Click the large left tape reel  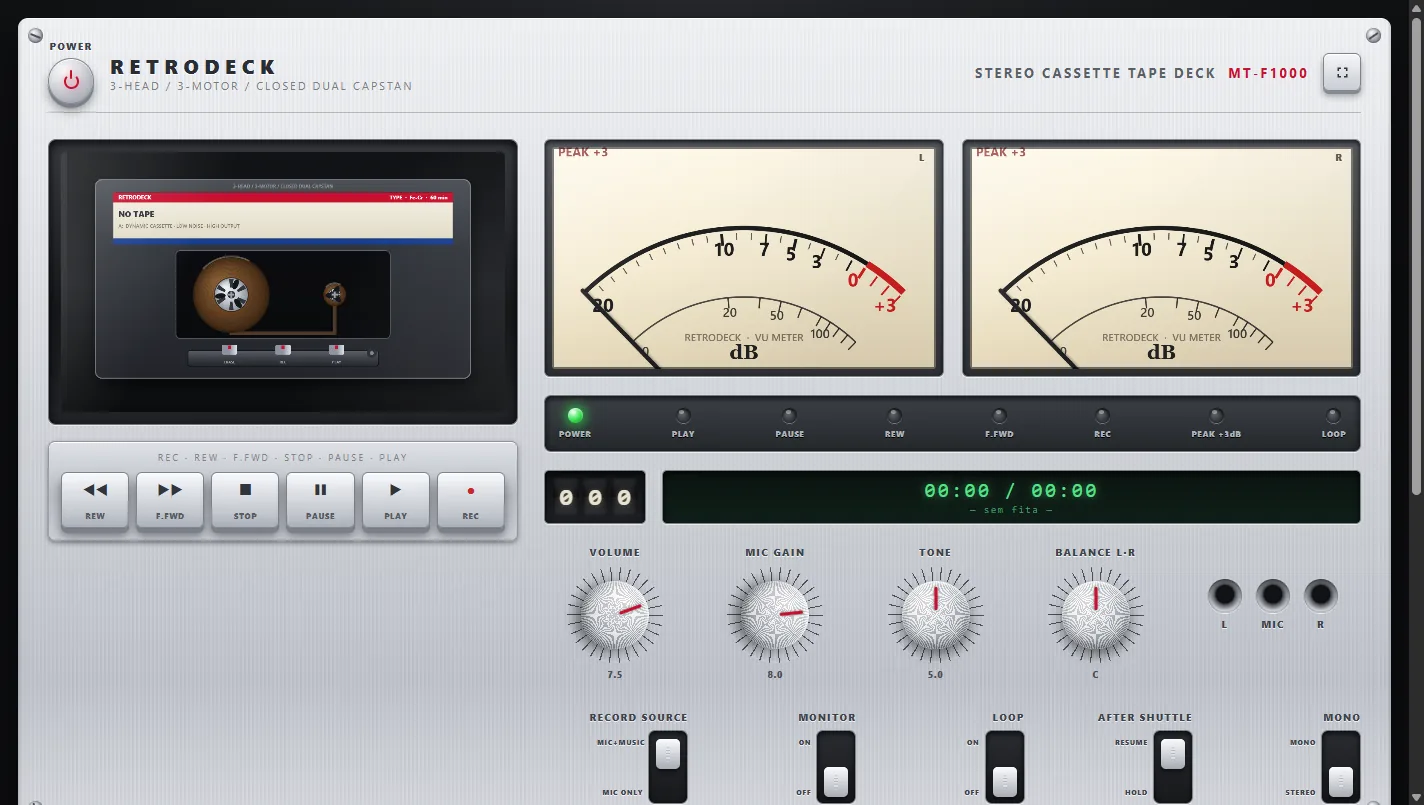pos(230,294)
